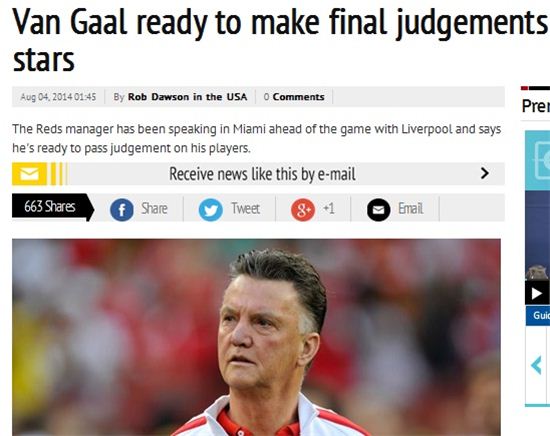Image resolution: width=550 pixels, height=436 pixels.
Task: Click the +1 label
Action: coord(329,209)
